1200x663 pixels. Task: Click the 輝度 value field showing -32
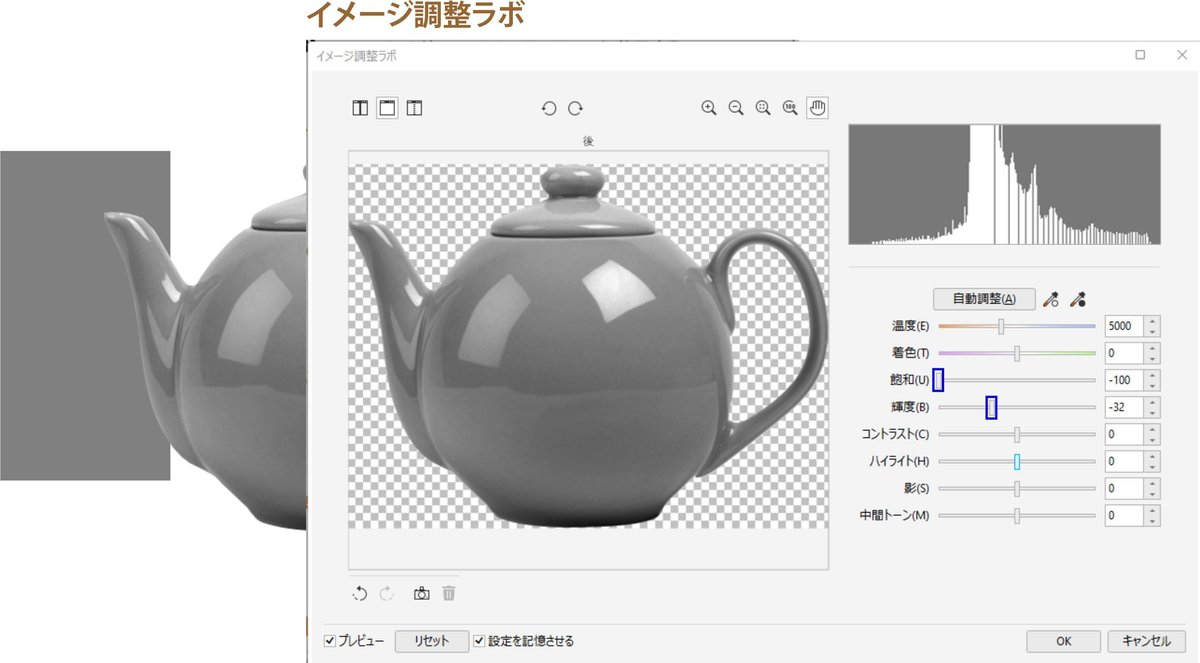click(1124, 407)
